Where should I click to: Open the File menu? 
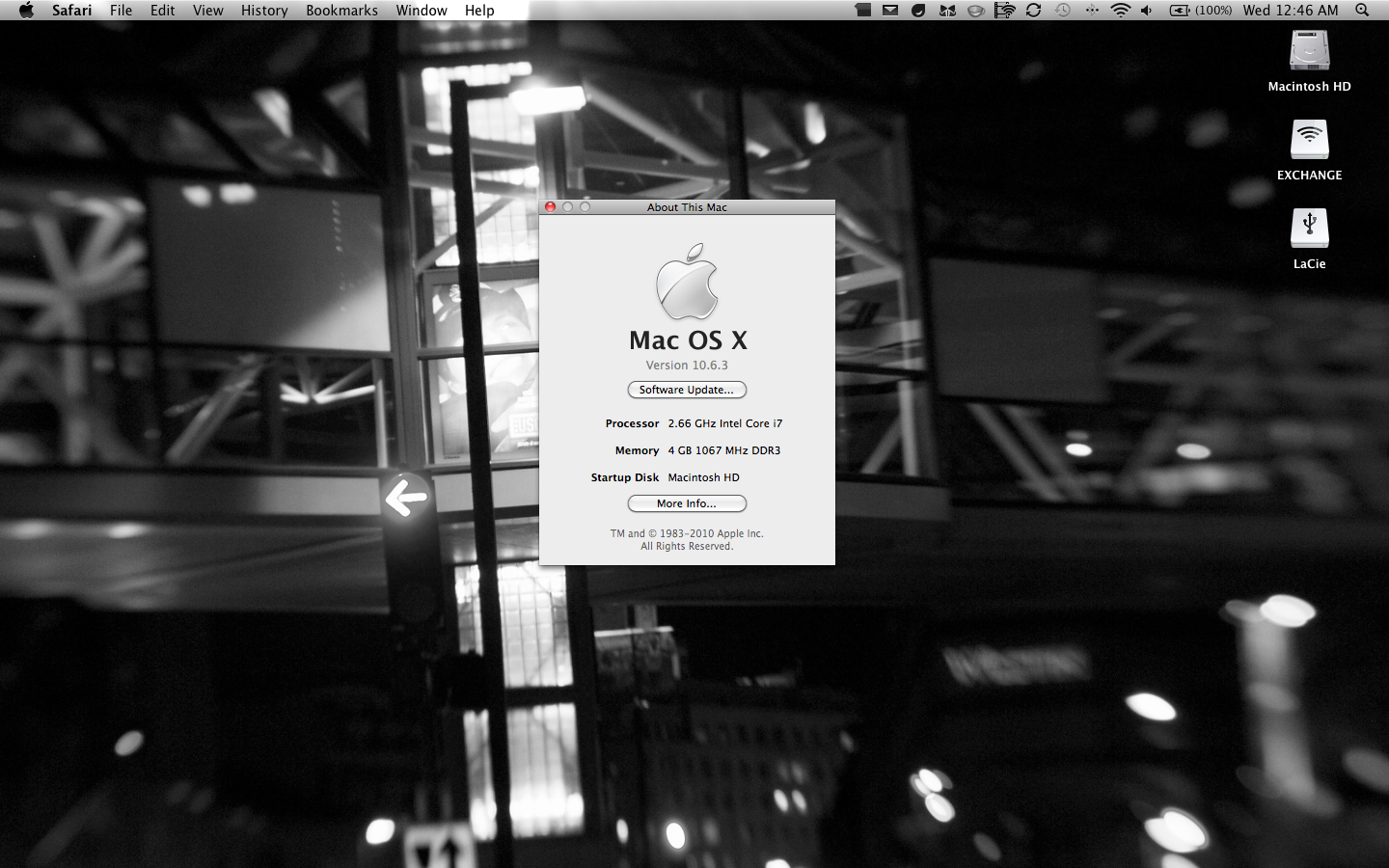click(121, 10)
